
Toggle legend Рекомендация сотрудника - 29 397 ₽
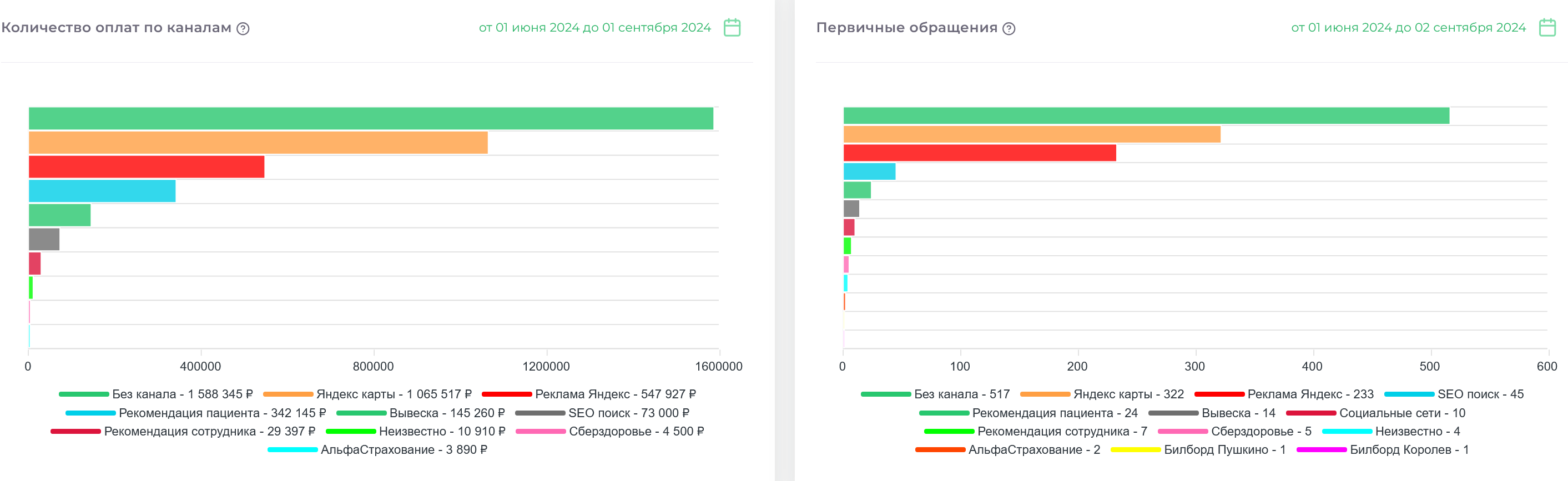pos(183,431)
